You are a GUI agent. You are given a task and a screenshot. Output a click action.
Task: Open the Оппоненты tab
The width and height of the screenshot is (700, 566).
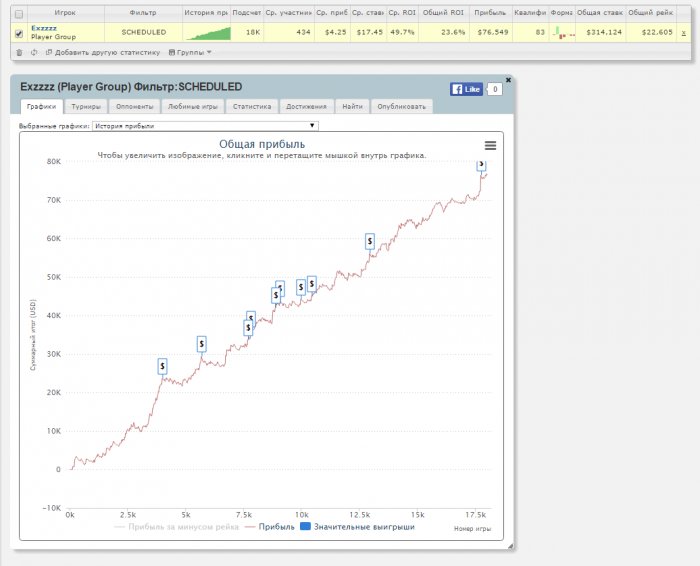pyautogui.click(x=134, y=107)
